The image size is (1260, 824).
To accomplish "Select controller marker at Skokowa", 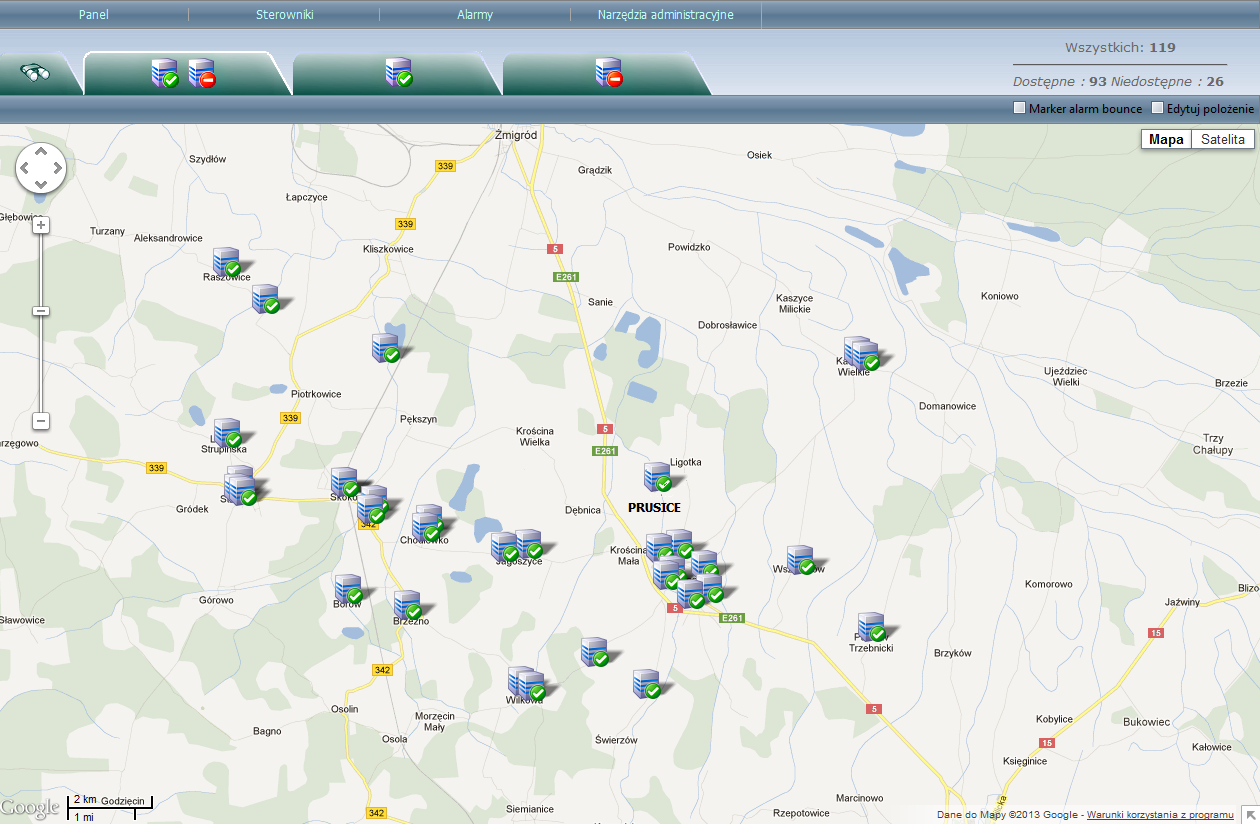I will point(346,483).
